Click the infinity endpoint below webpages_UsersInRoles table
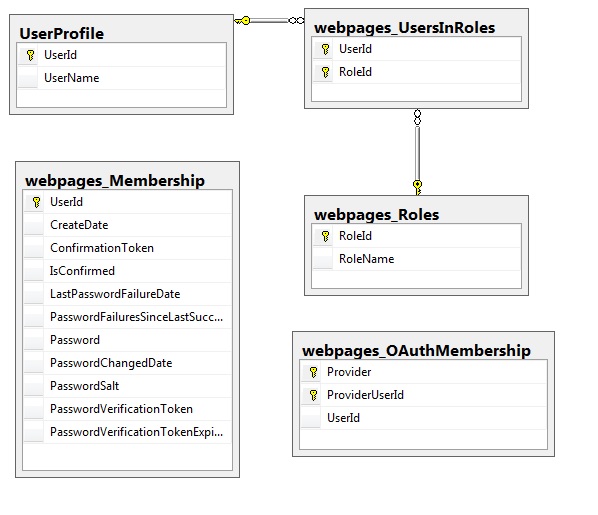The image size is (598, 515). pos(417,117)
